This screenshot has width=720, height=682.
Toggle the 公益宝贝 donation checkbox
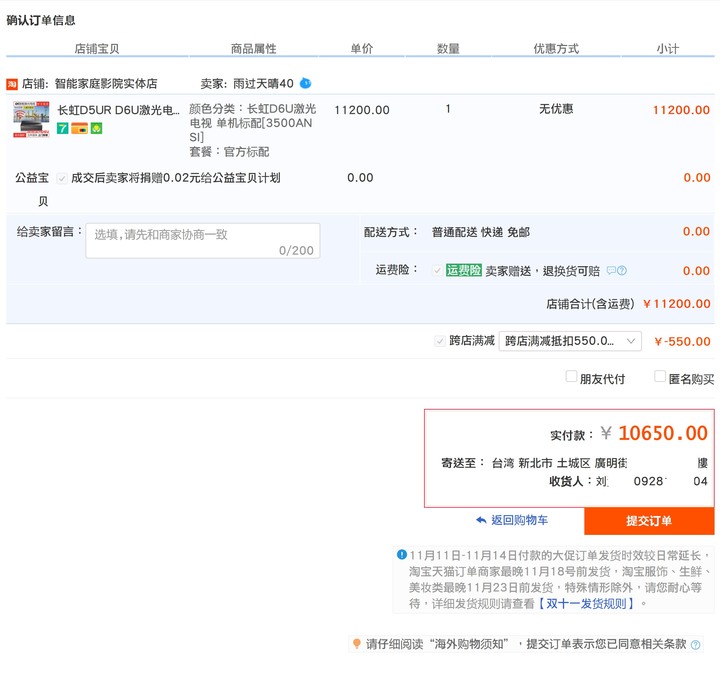(62, 178)
